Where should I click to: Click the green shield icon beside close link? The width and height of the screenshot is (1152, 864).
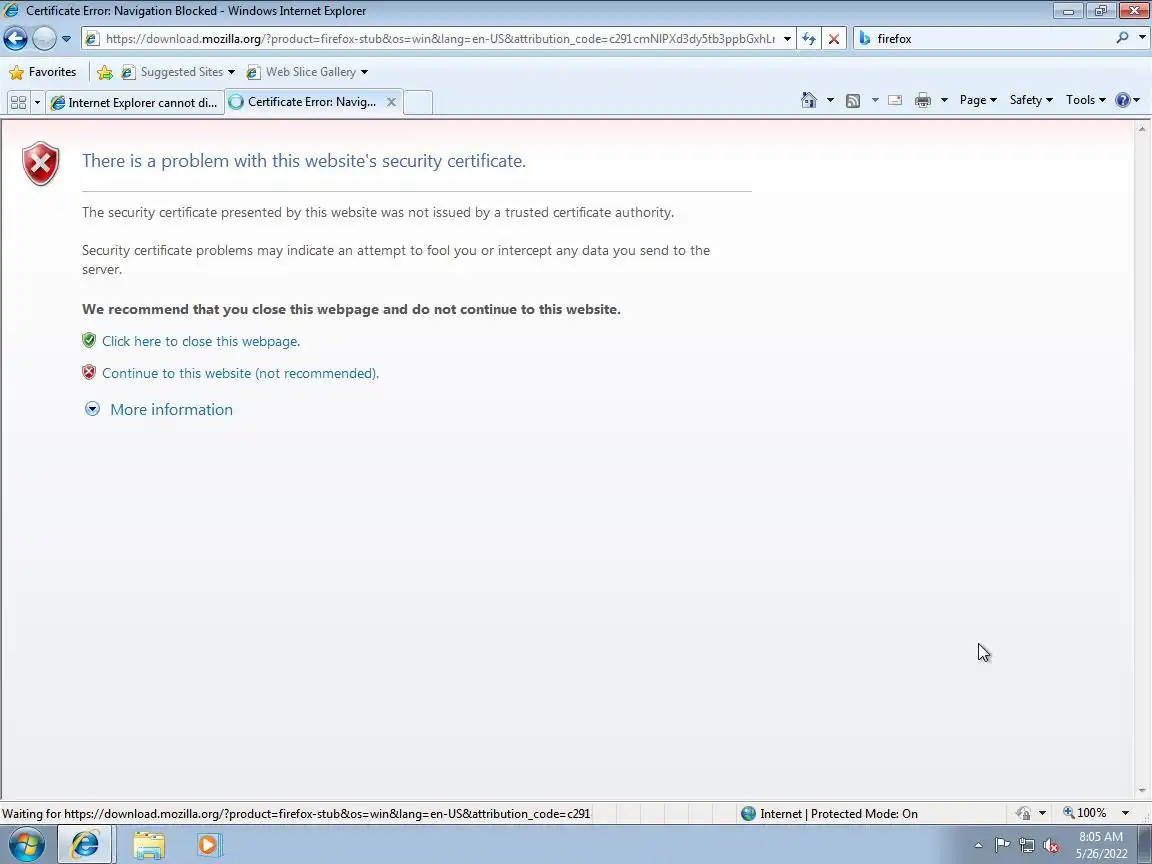89,340
